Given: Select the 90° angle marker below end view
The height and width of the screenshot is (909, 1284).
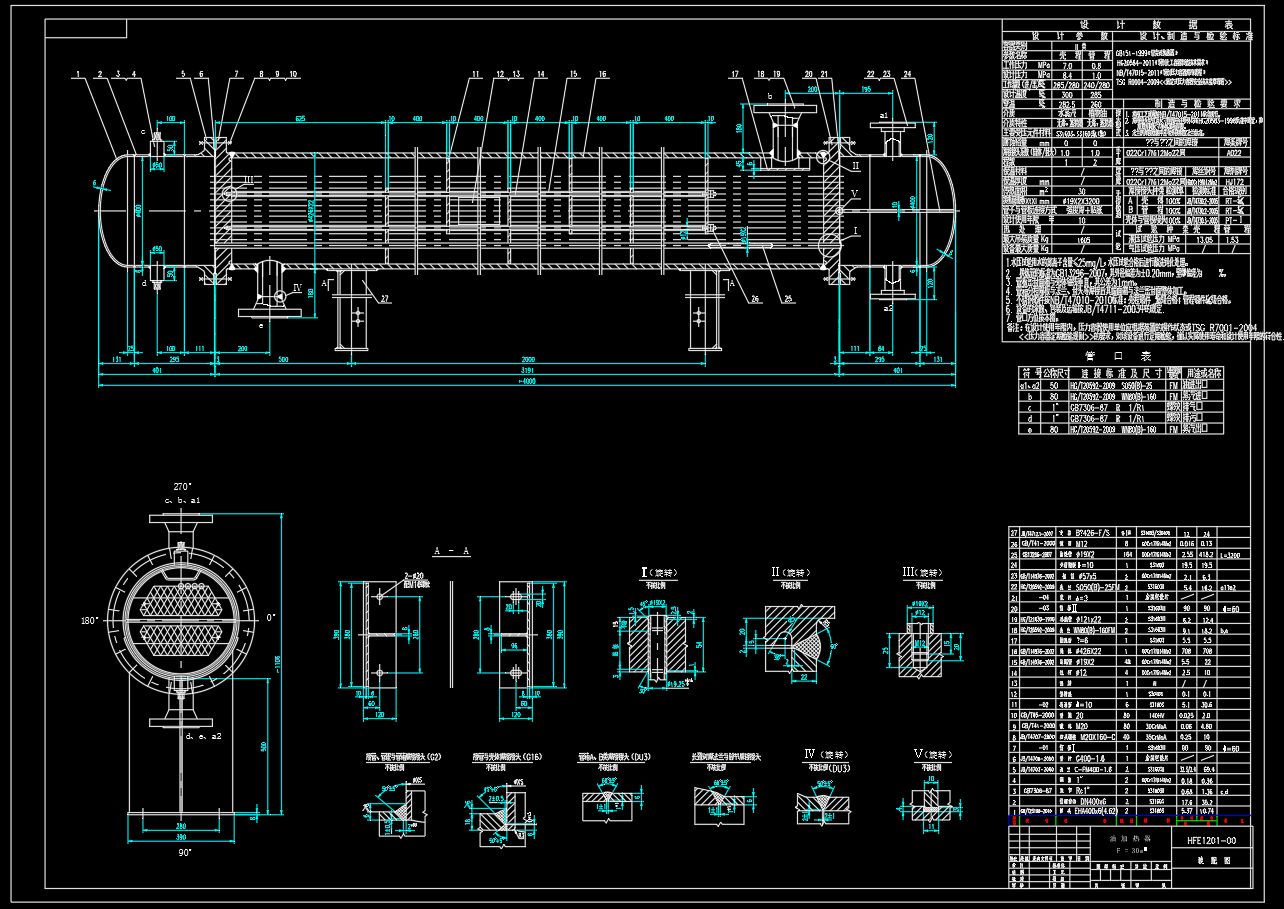Looking at the screenshot, I should (182, 852).
